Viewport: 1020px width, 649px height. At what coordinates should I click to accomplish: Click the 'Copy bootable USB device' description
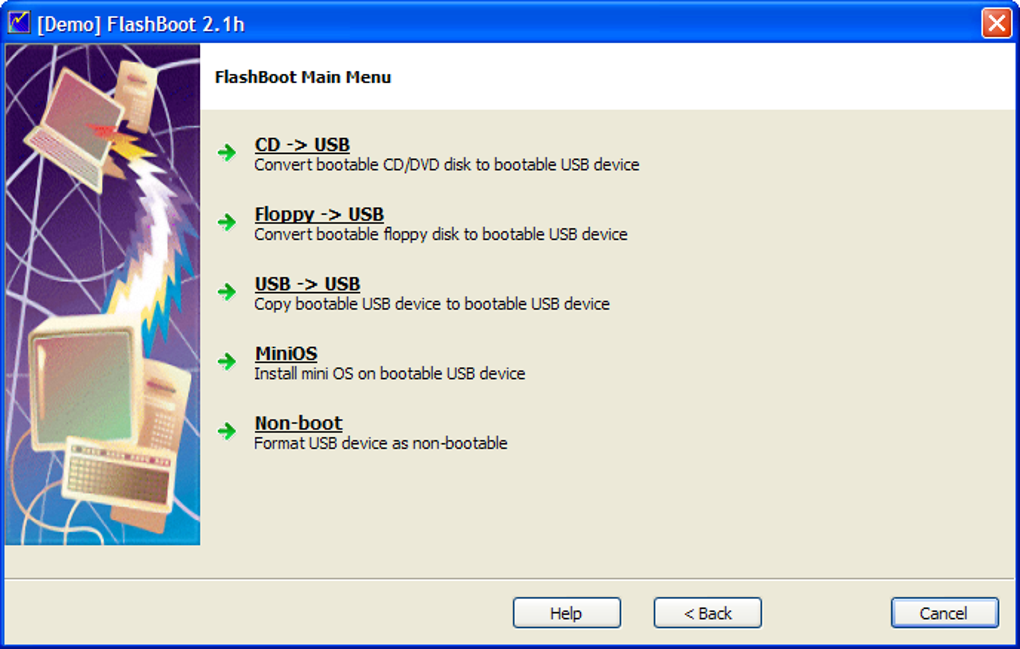tap(432, 304)
